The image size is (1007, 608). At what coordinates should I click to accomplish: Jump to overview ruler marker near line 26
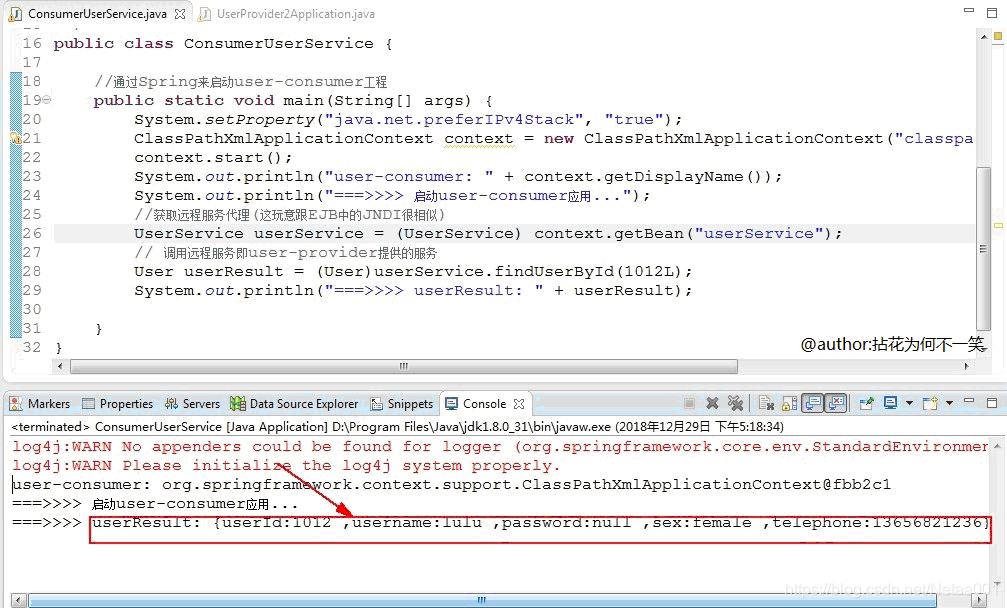pos(998,225)
